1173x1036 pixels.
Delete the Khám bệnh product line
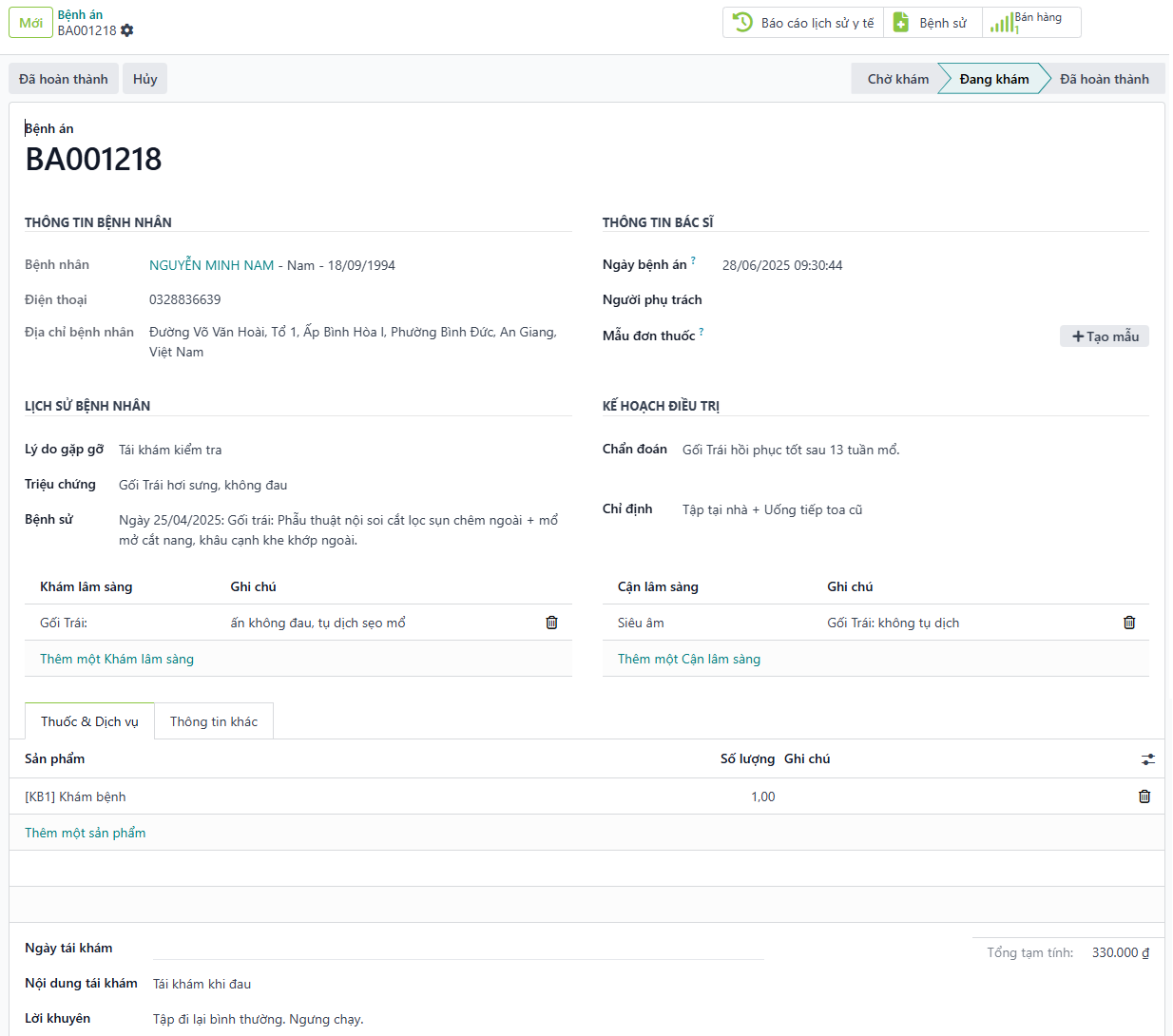click(1144, 796)
